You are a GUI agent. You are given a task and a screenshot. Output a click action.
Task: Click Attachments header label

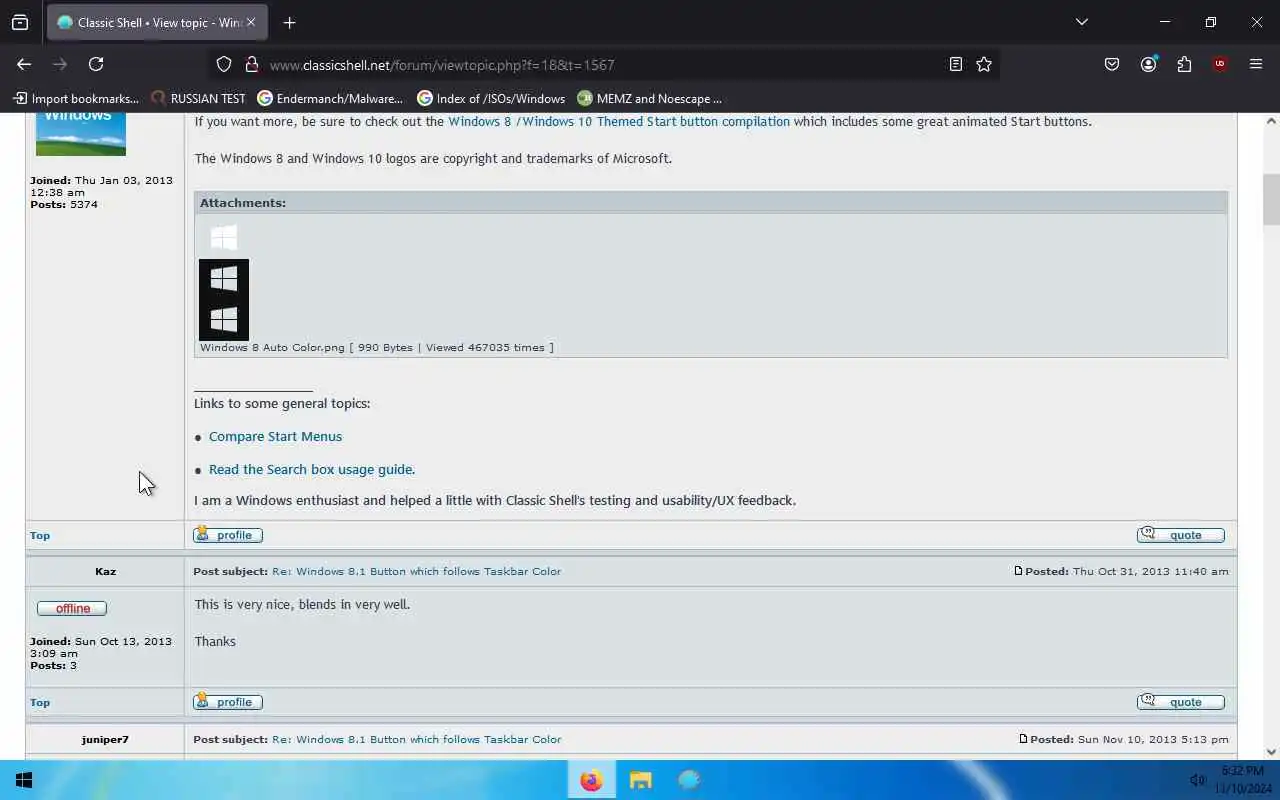pos(243,202)
